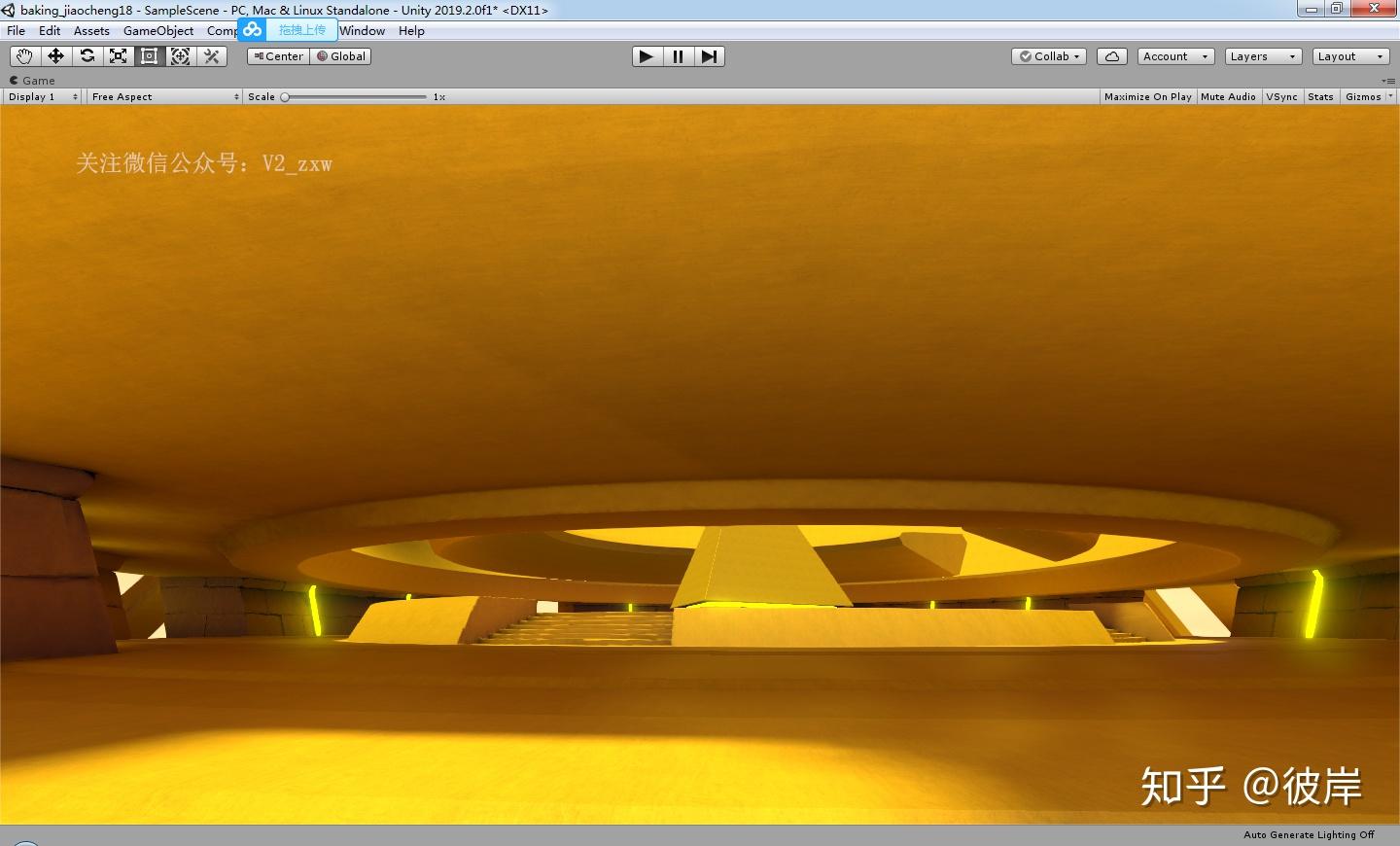Click the 1x scale value
The image size is (1400, 846).
(x=439, y=96)
